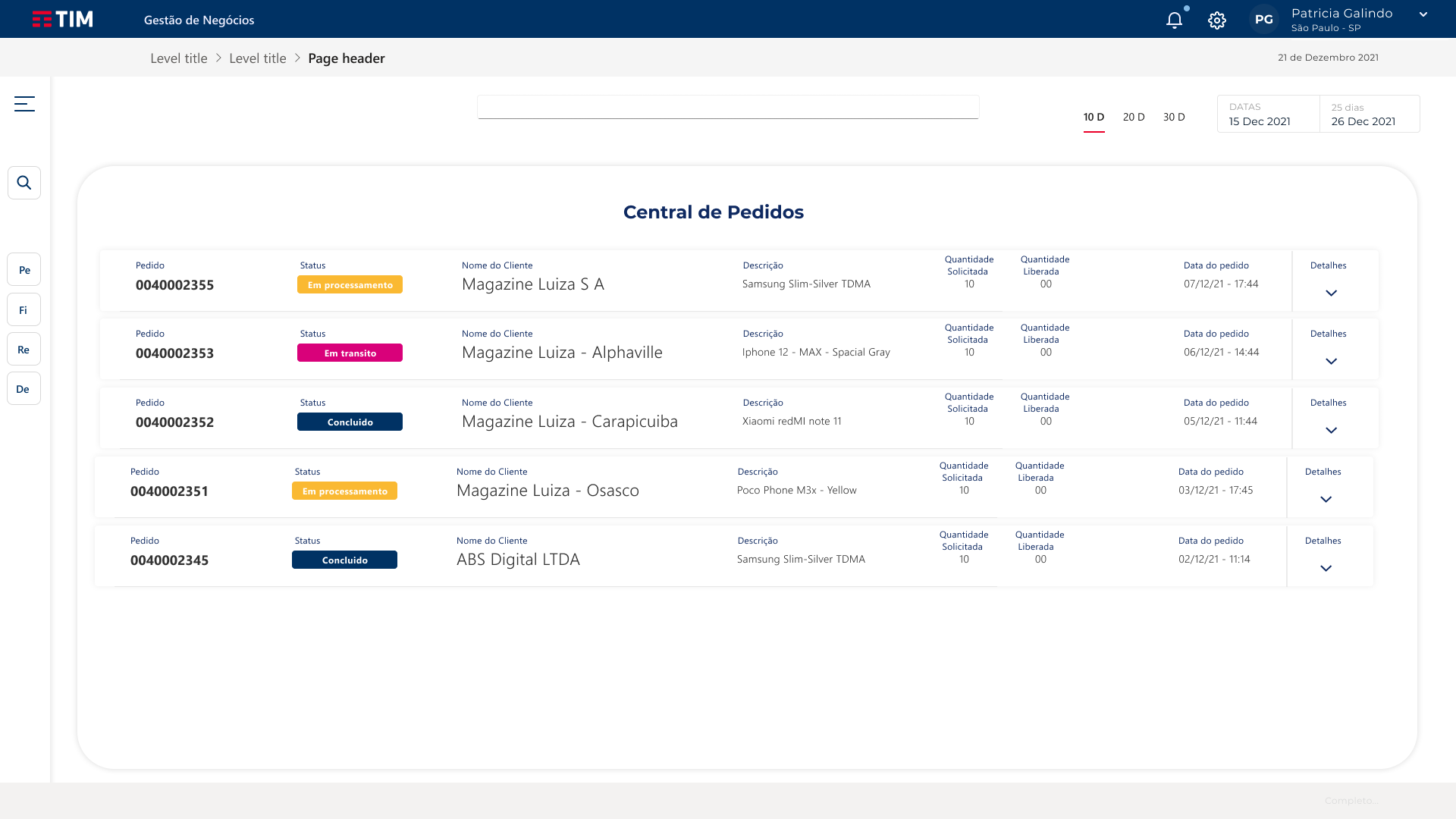The image size is (1456, 819).
Task: Open the end date 26 Dec 2021
Action: [x=1370, y=115]
